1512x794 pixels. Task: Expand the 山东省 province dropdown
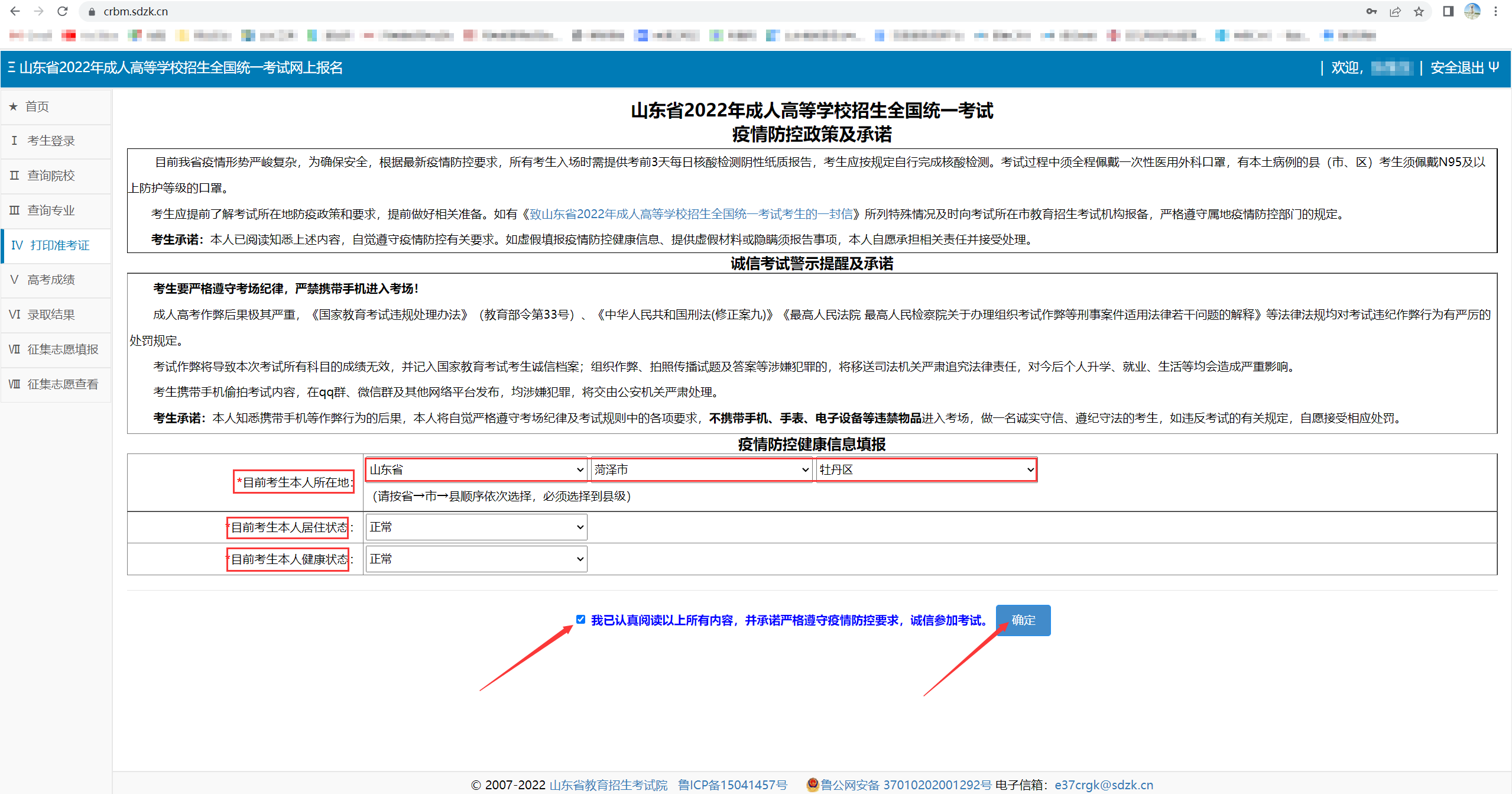[476, 469]
